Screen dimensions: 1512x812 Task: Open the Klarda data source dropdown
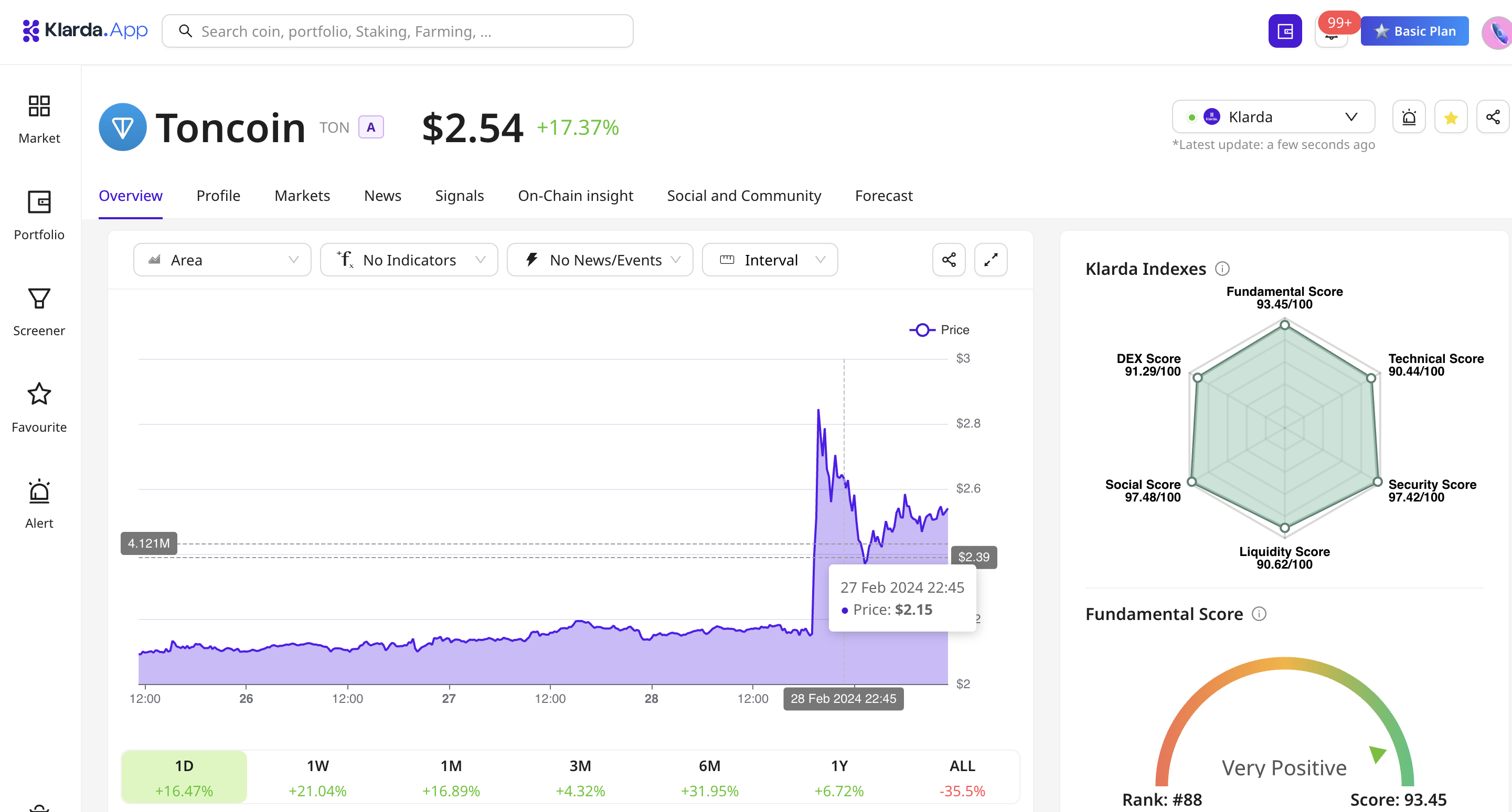1273,117
